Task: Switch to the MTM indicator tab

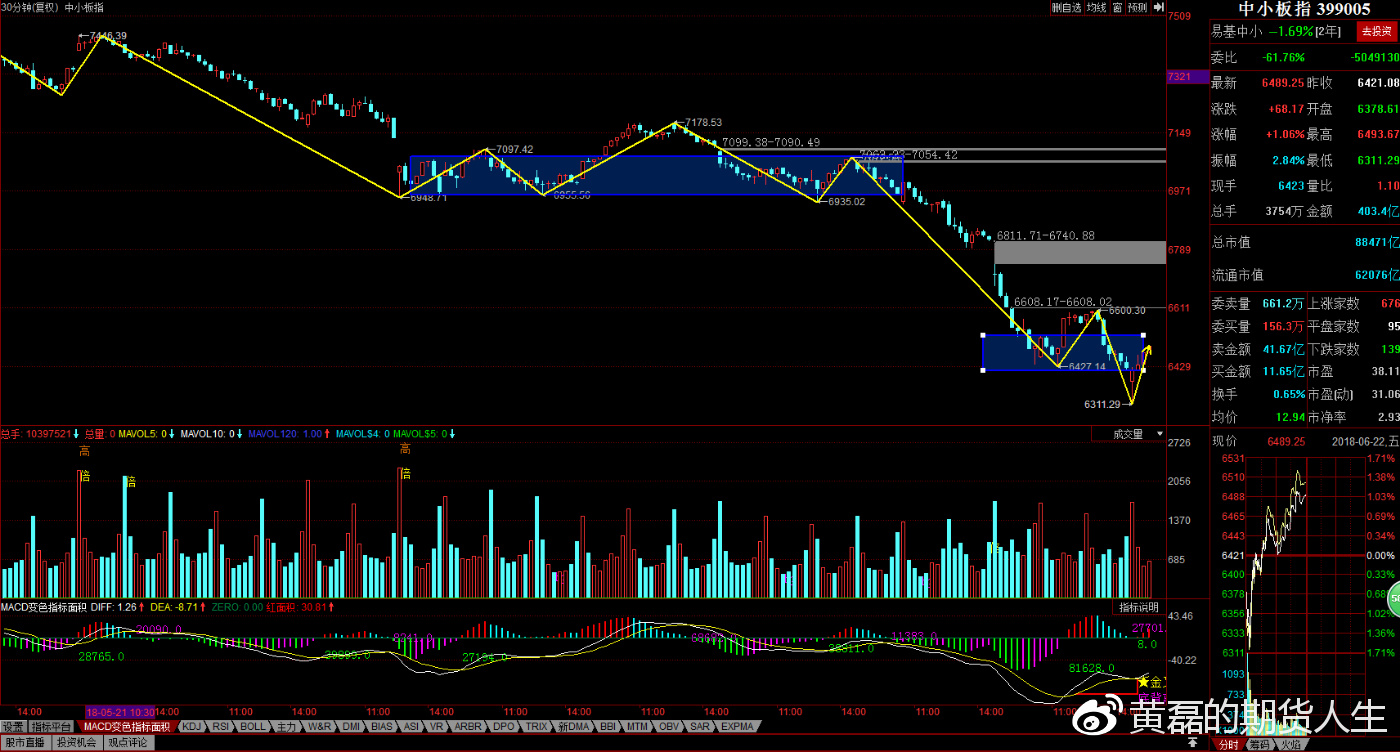Action: (640, 726)
